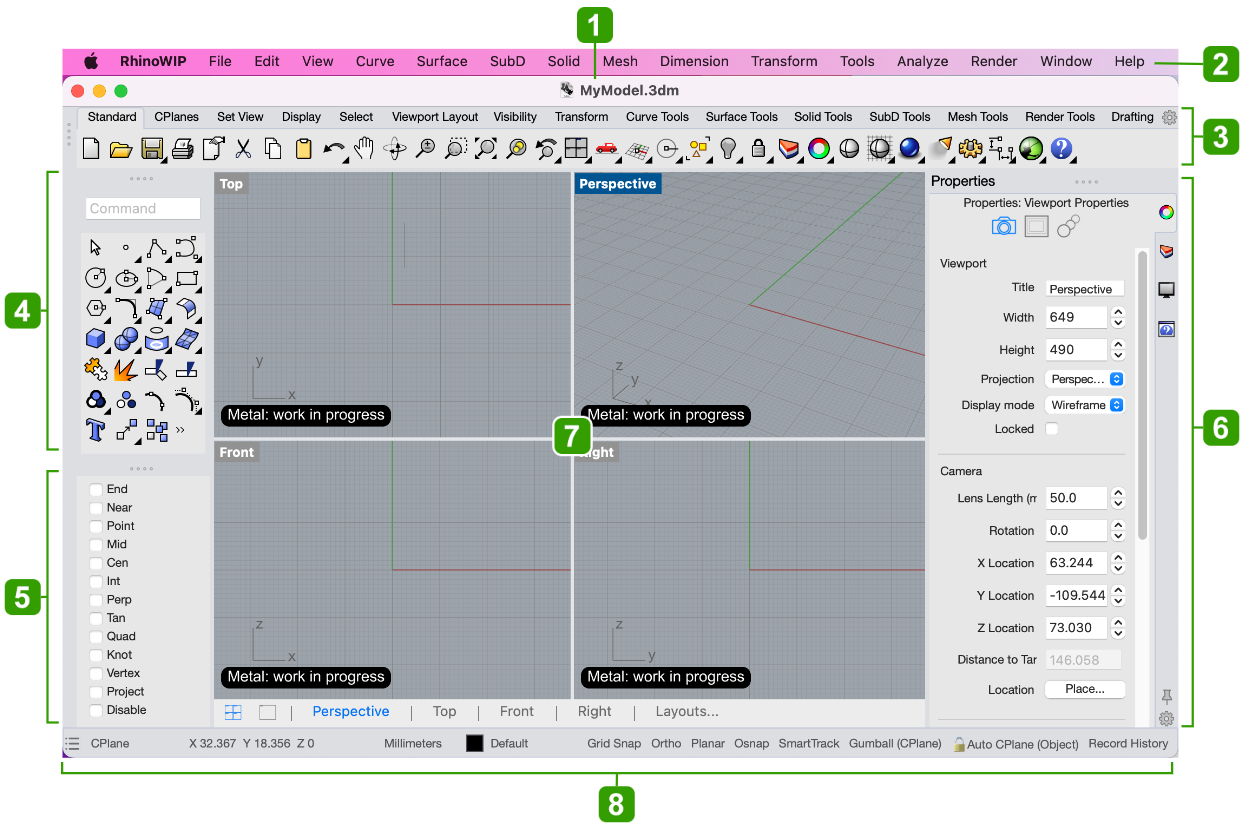Open the Layers panel from right sidebar
Viewport: 1245px width, 825px height.
[x=1166, y=251]
